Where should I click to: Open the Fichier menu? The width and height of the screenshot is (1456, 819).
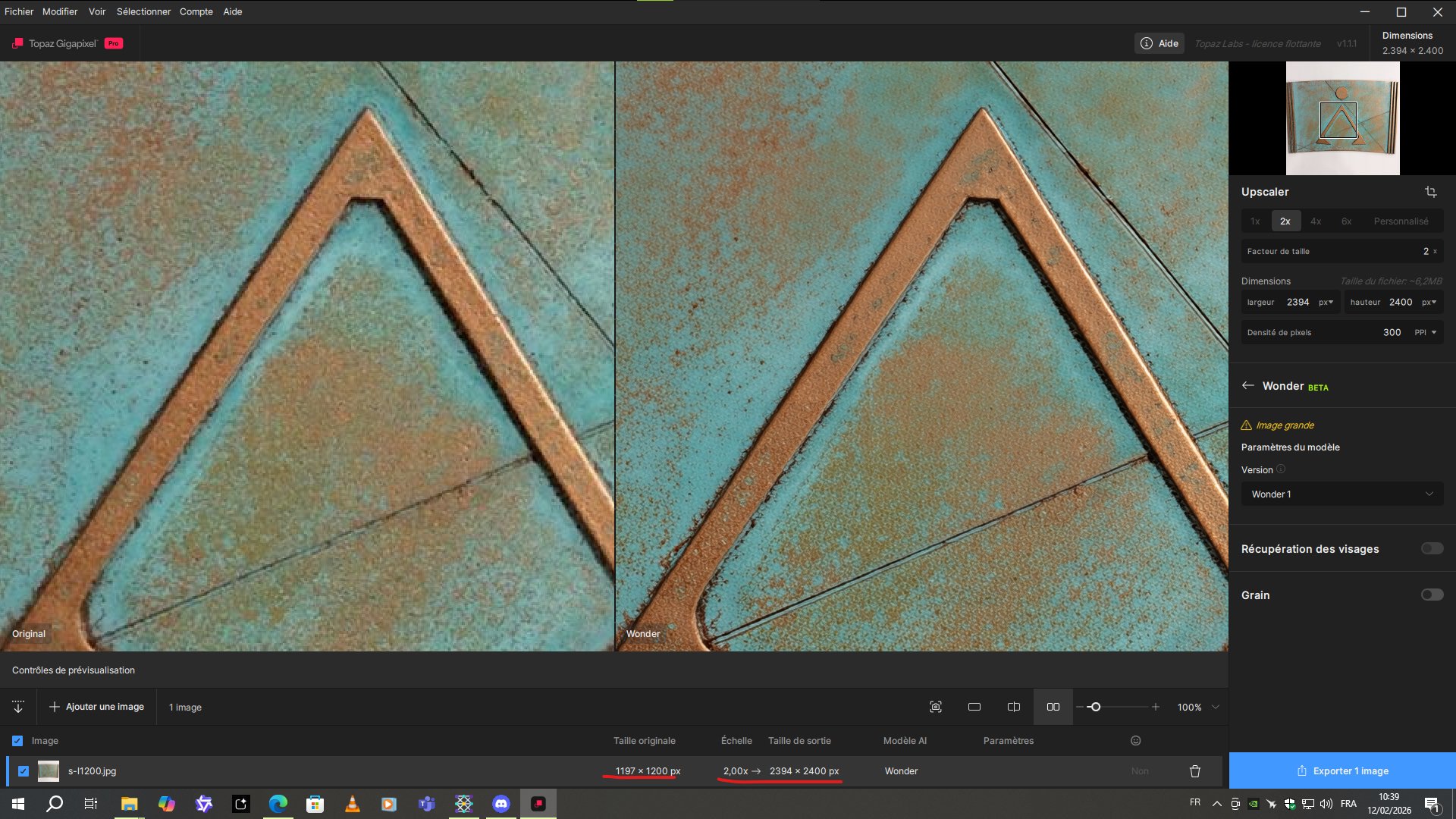pos(19,11)
